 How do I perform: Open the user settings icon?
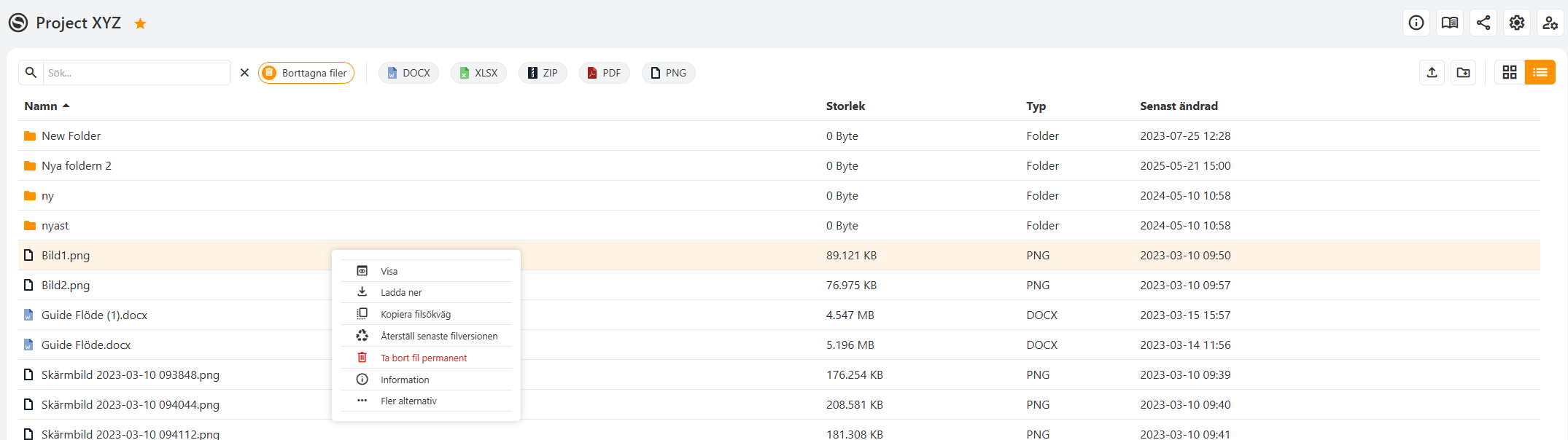[x=1550, y=23]
